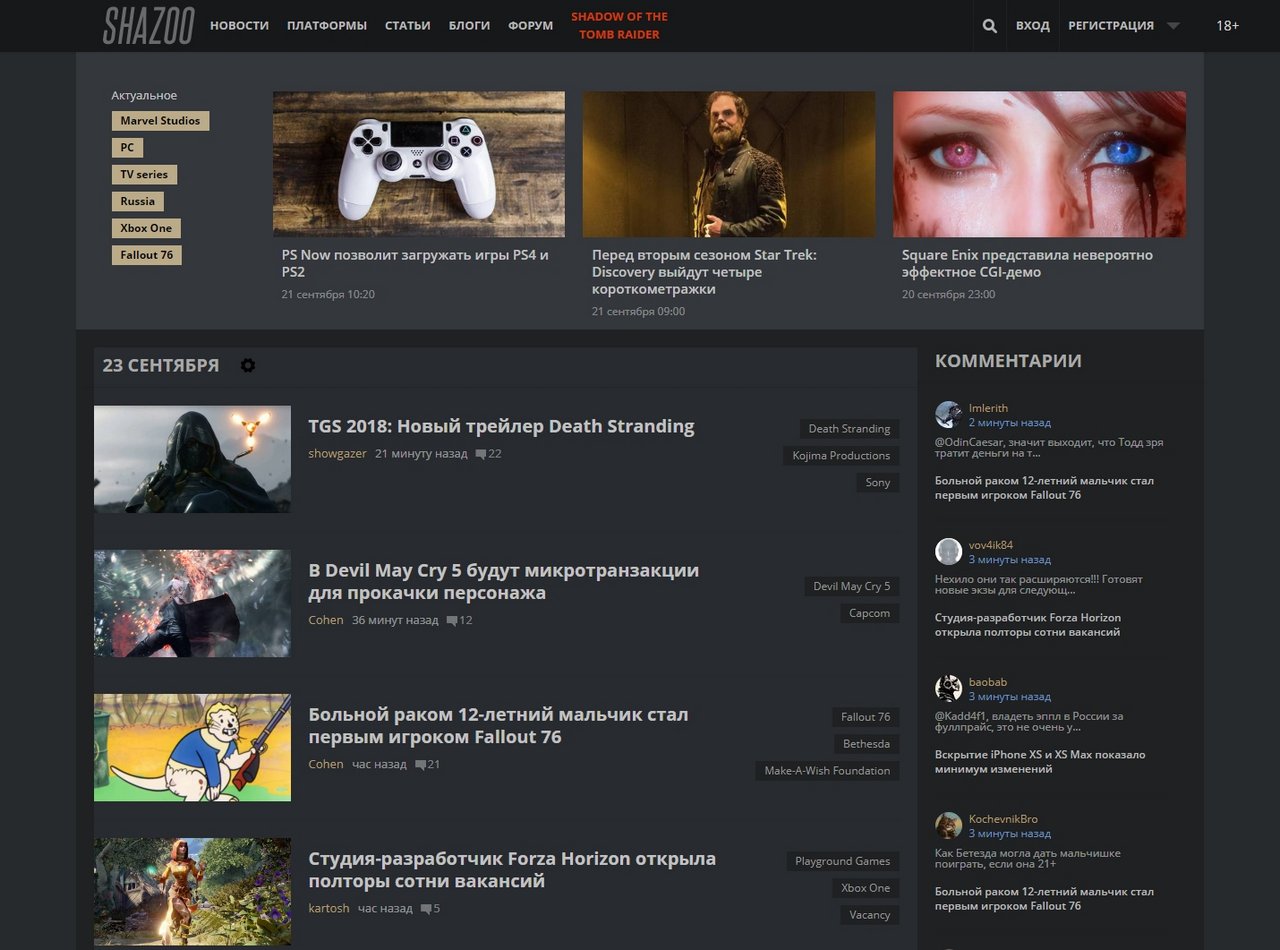This screenshot has height=950, width=1280.
Task: Click the Регистрация link
Action: click(1111, 26)
